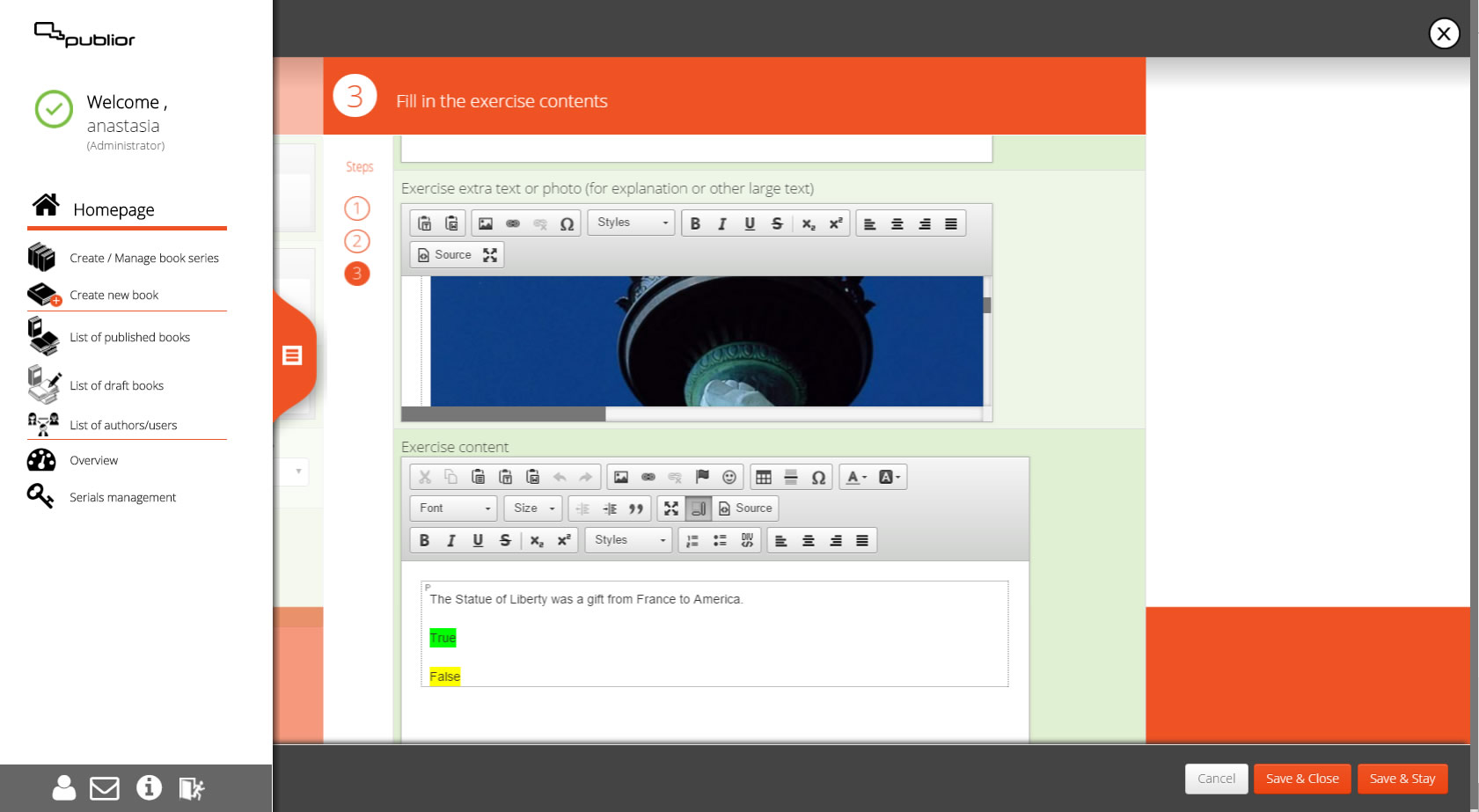The height and width of the screenshot is (812, 1479).
Task: Toggle strikethrough in Exercise content editor
Action: coord(505,540)
